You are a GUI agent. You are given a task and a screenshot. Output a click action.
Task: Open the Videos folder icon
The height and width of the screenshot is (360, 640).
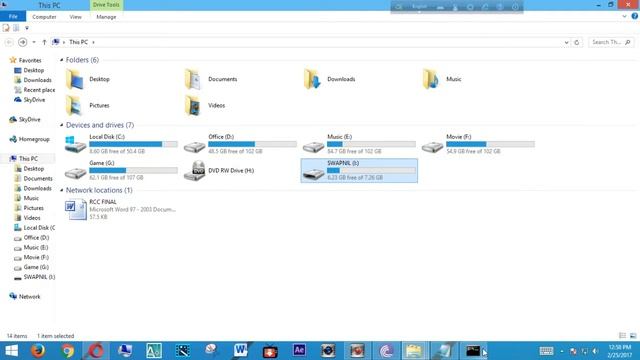coord(193,105)
